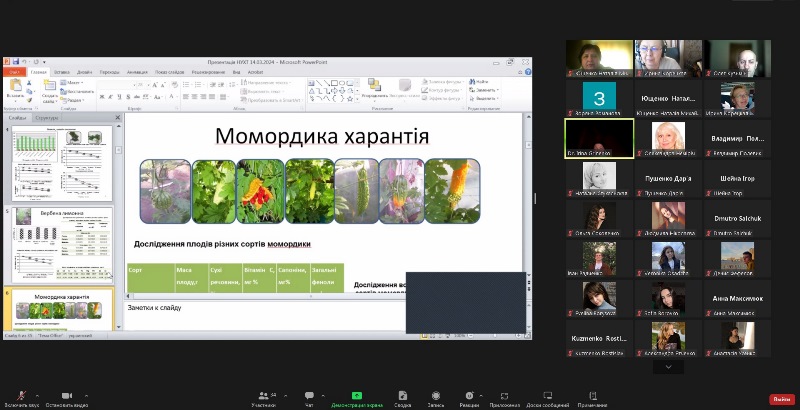Open the Whiteboards icon in Zoom toolbar
Viewport: 800px width, 410px height.
548,395
